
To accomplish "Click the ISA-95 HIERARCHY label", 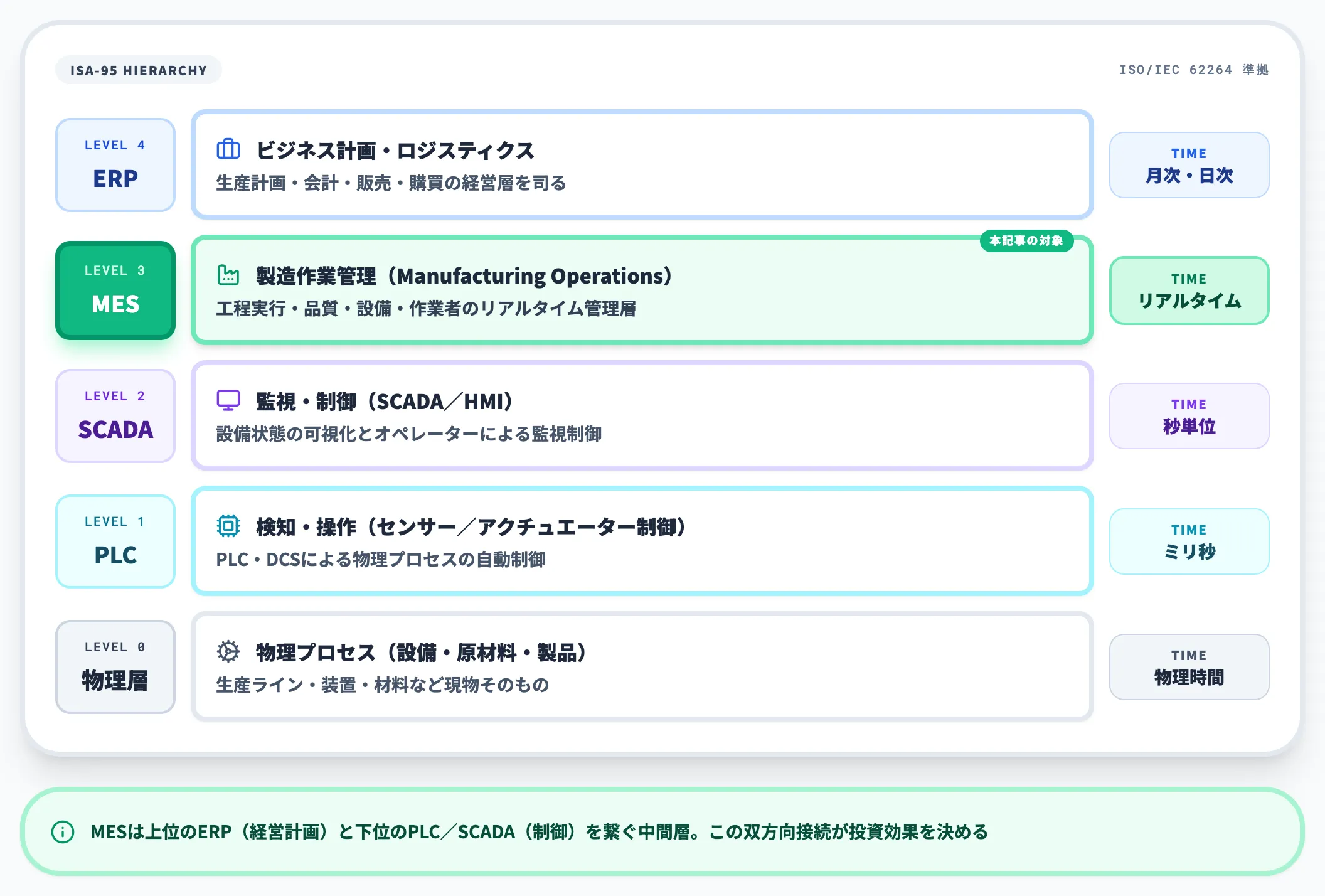I will [139, 70].
